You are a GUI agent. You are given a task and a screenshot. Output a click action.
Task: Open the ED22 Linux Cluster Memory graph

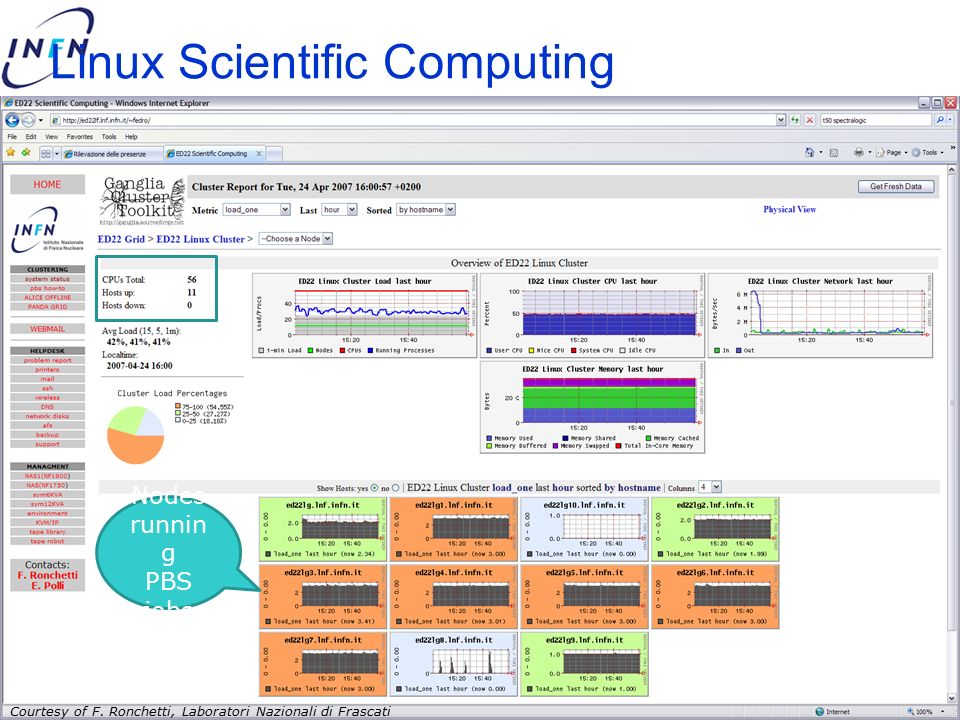593,407
